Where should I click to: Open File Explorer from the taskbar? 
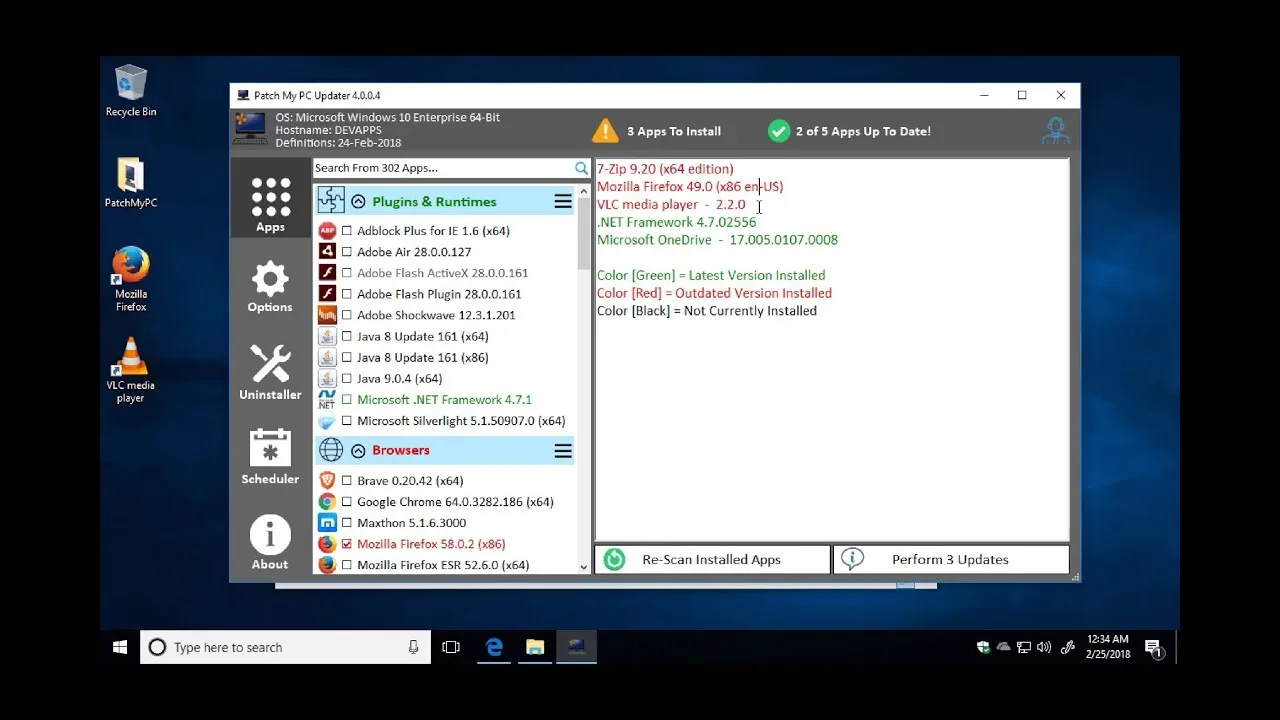[x=535, y=647]
